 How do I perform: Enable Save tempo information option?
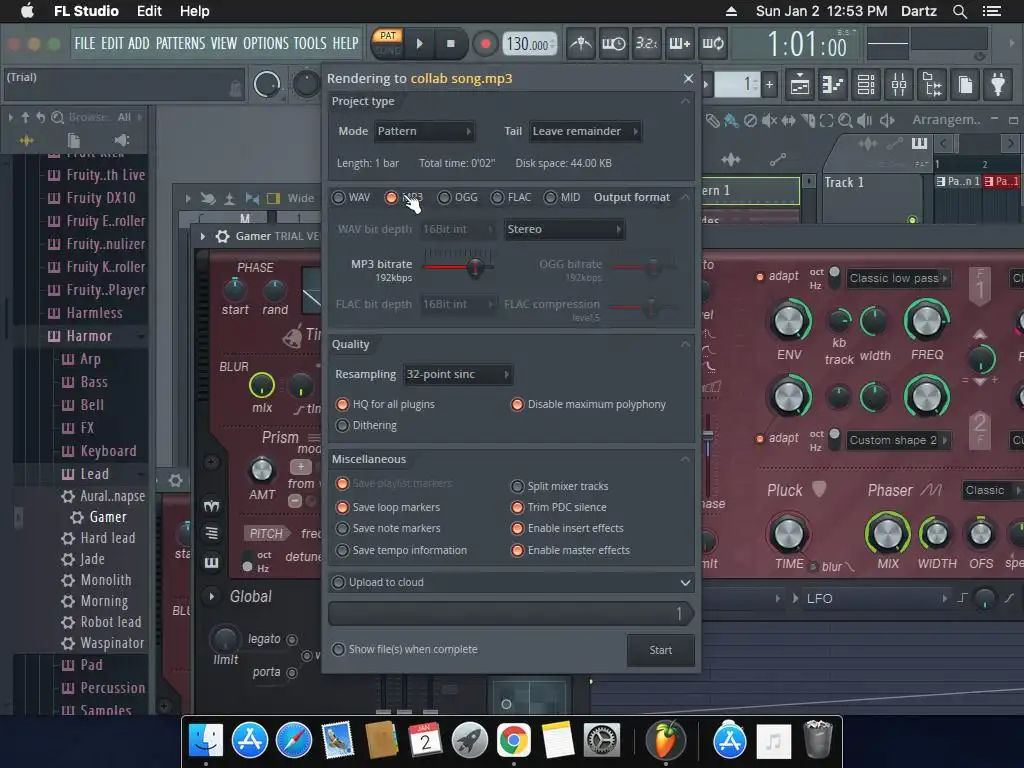click(x=342, y=551)
